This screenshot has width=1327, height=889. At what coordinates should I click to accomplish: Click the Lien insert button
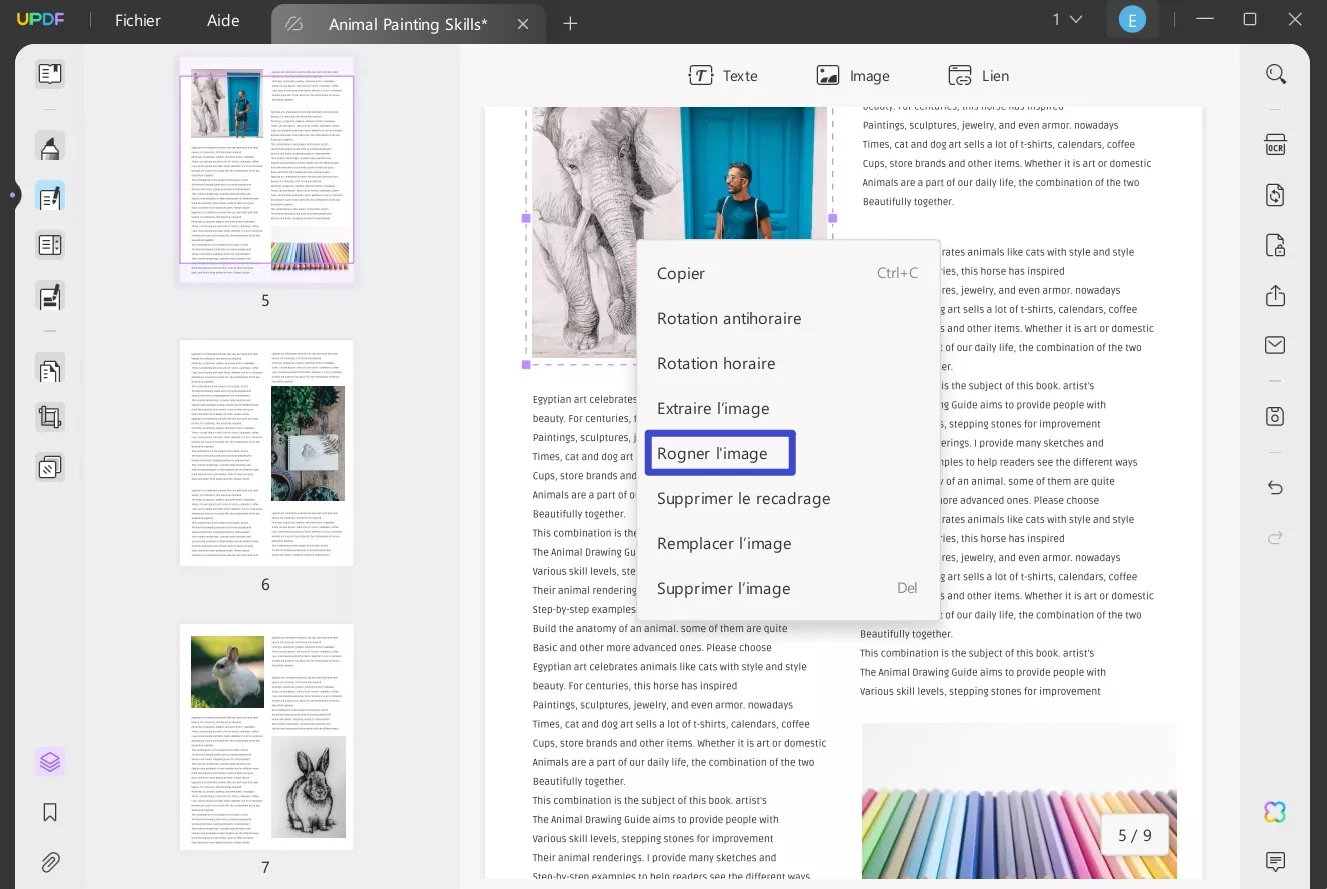click(978, 76)
